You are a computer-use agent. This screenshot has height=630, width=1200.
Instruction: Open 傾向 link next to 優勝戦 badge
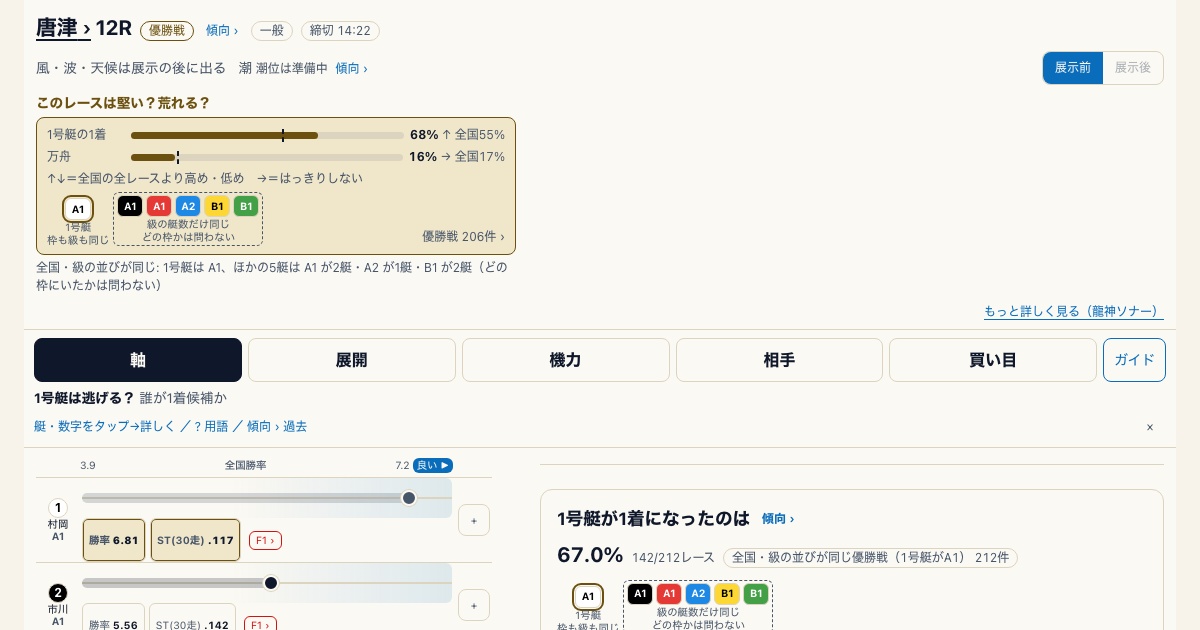pyautogui.click(x=222, y=31)
